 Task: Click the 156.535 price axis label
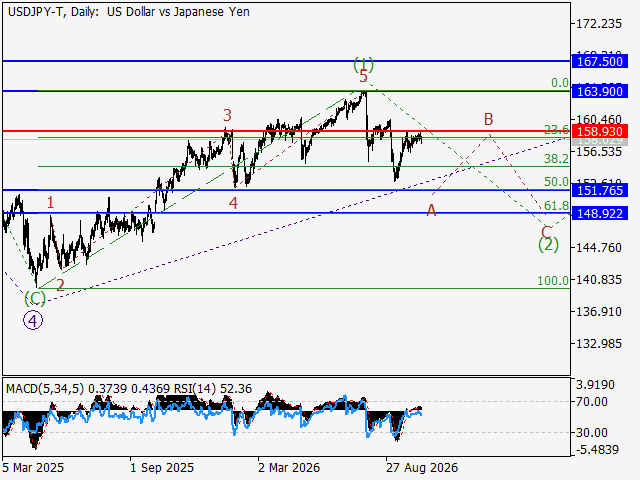tap(599, 152)
